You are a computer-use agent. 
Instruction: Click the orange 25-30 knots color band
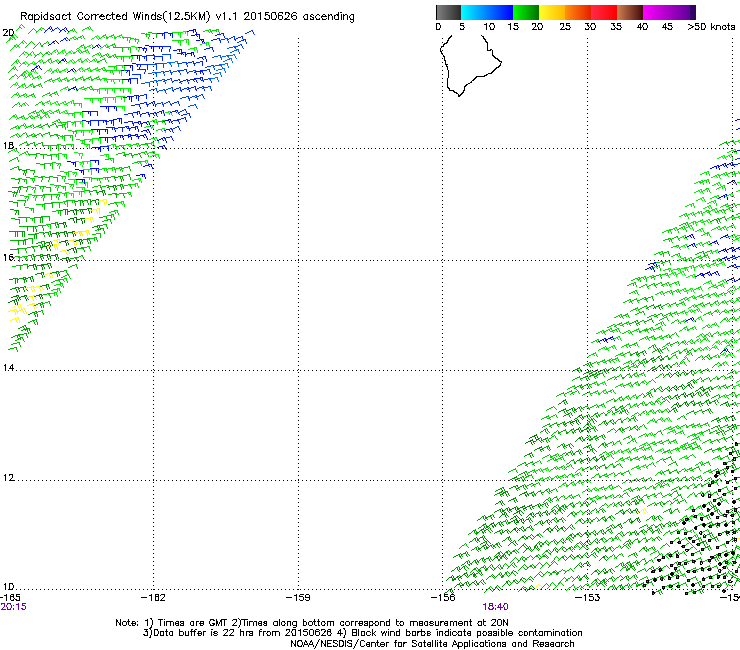point(578,12)
